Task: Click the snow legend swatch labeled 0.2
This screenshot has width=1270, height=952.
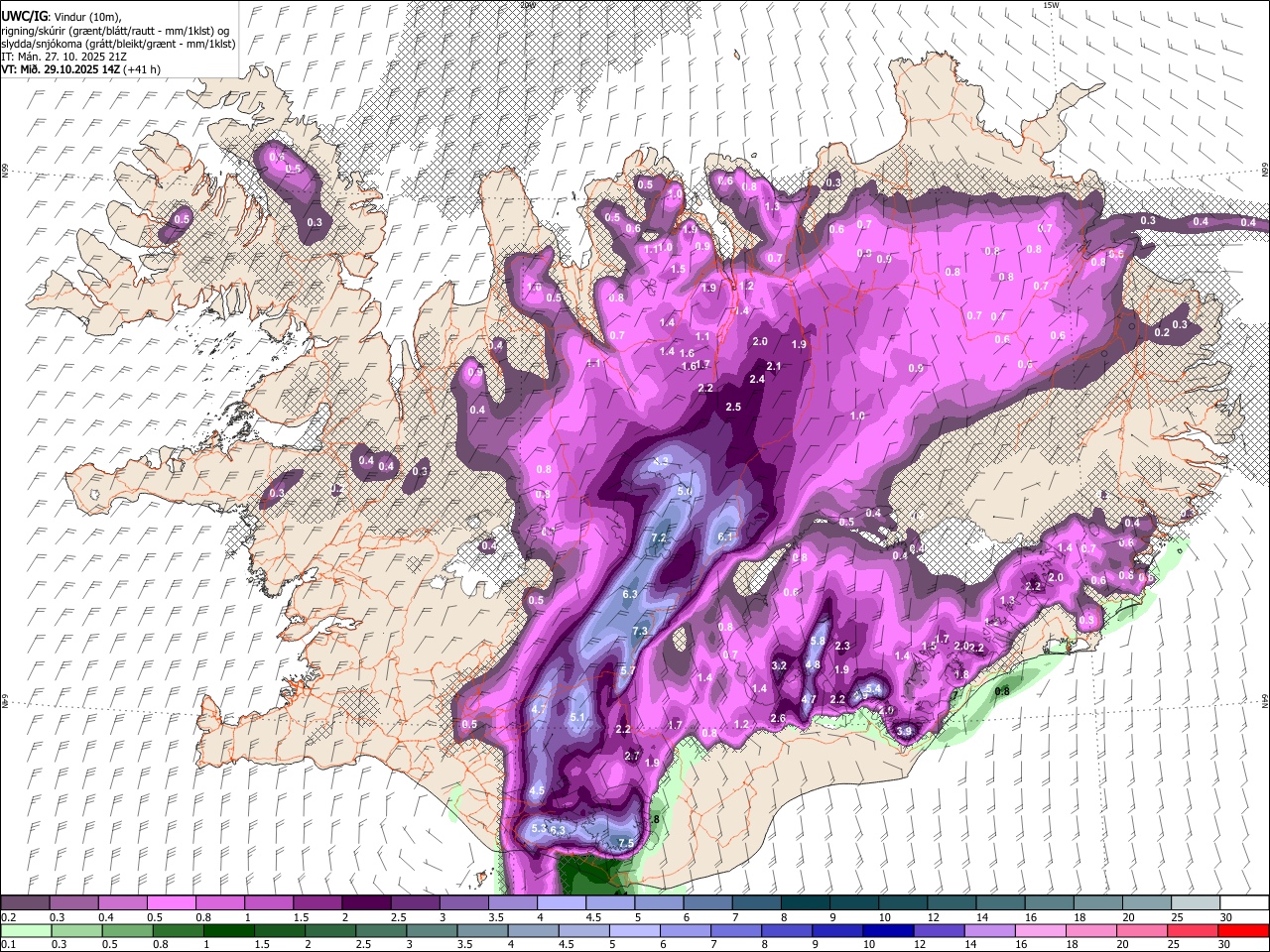Action: point(25,903)
